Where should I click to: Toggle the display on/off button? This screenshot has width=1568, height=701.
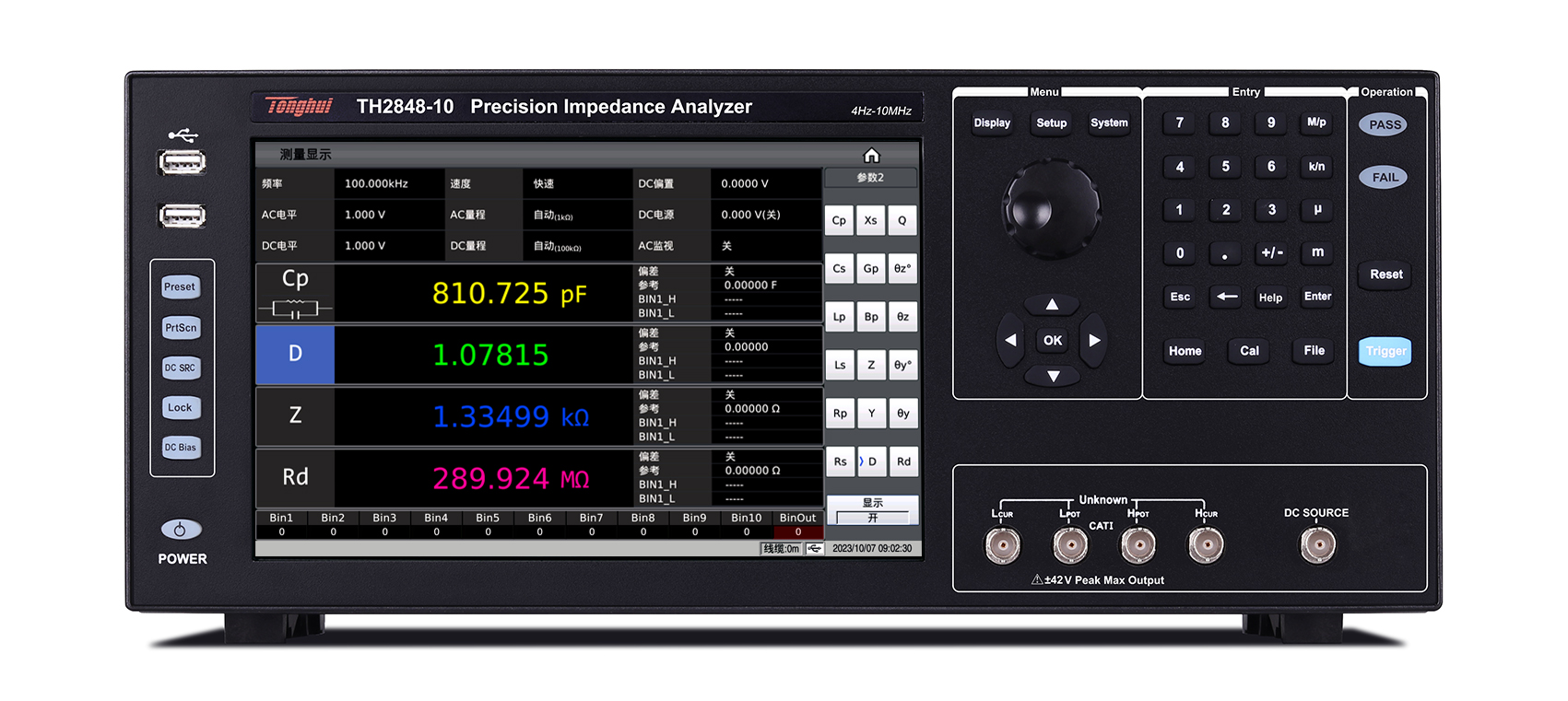[872, 510]
